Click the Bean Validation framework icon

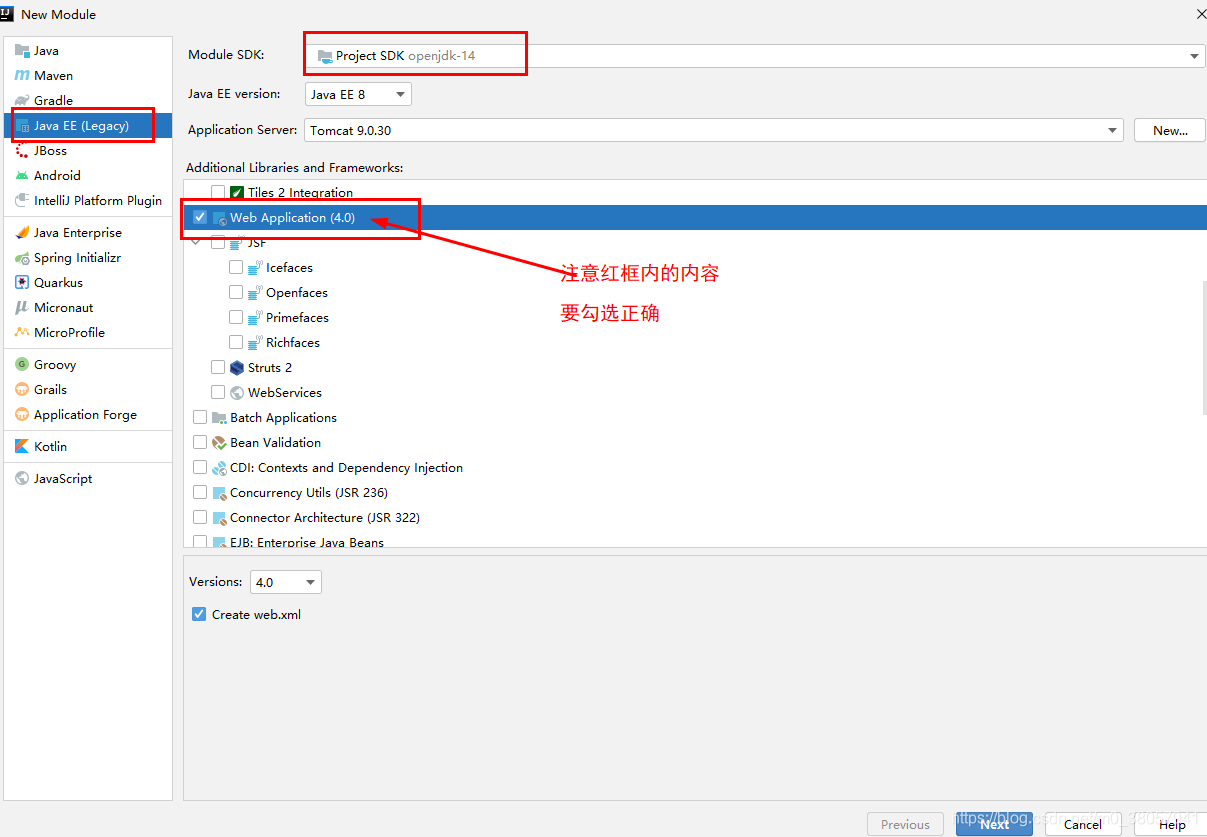coord(219,442)
